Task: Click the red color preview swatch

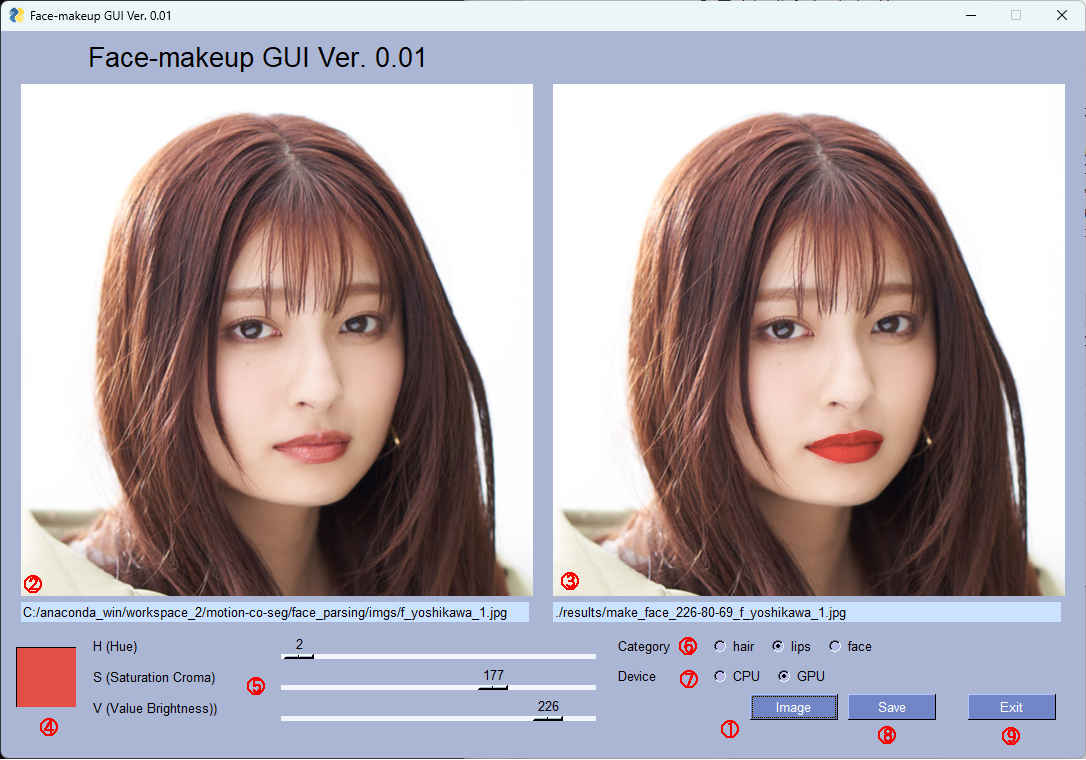Action: coord(46,677)
